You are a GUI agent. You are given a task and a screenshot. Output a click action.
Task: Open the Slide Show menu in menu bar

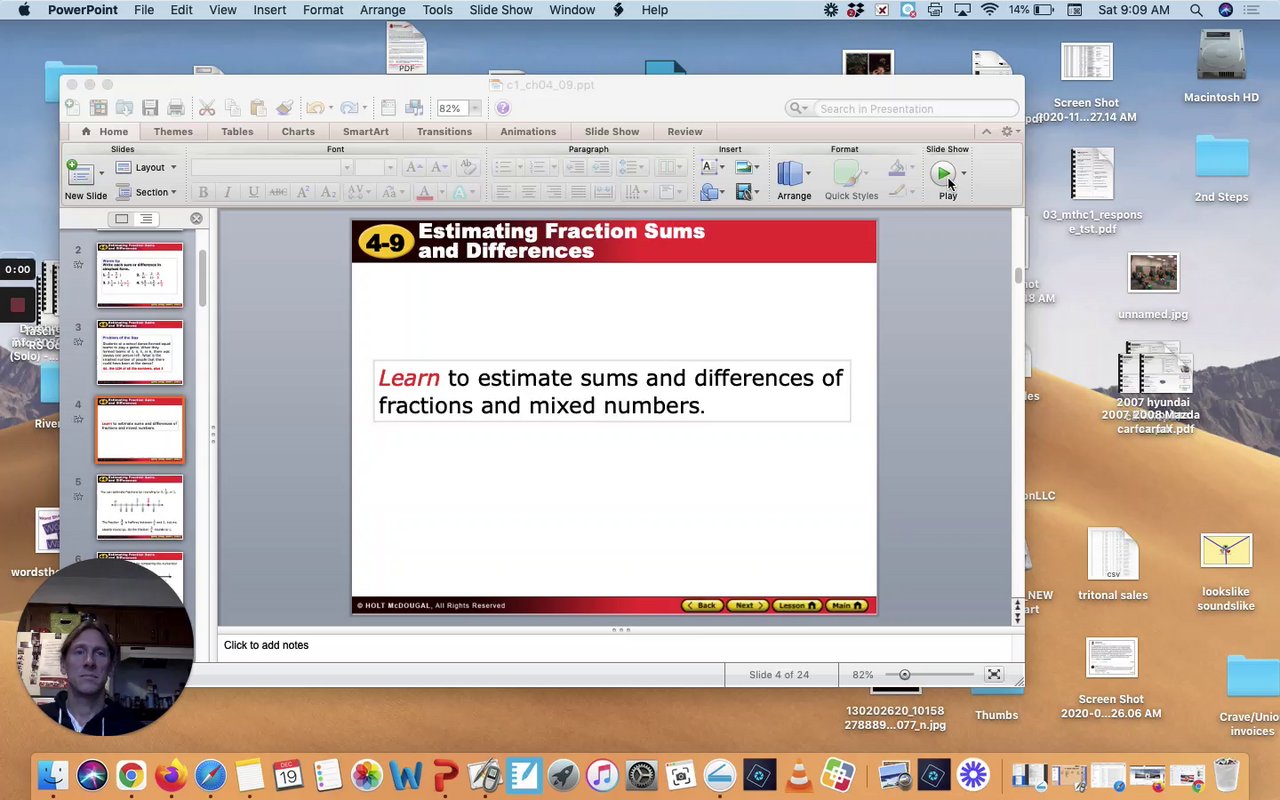point(501,10)
